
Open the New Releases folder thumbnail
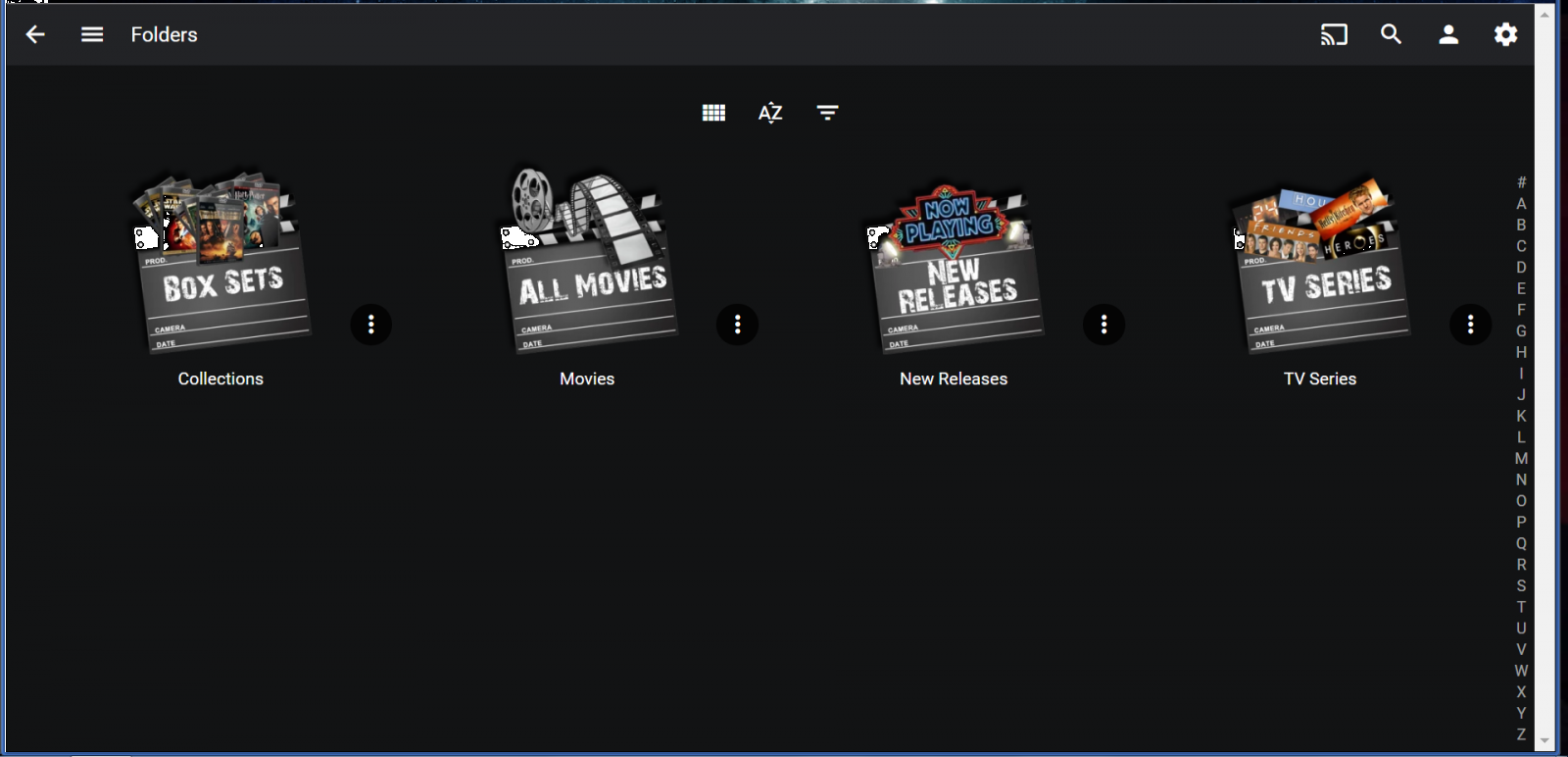955,267
